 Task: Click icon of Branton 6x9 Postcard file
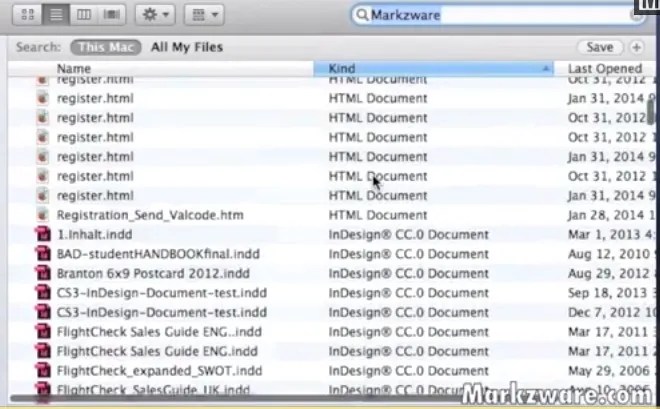[x=43, y=274]
